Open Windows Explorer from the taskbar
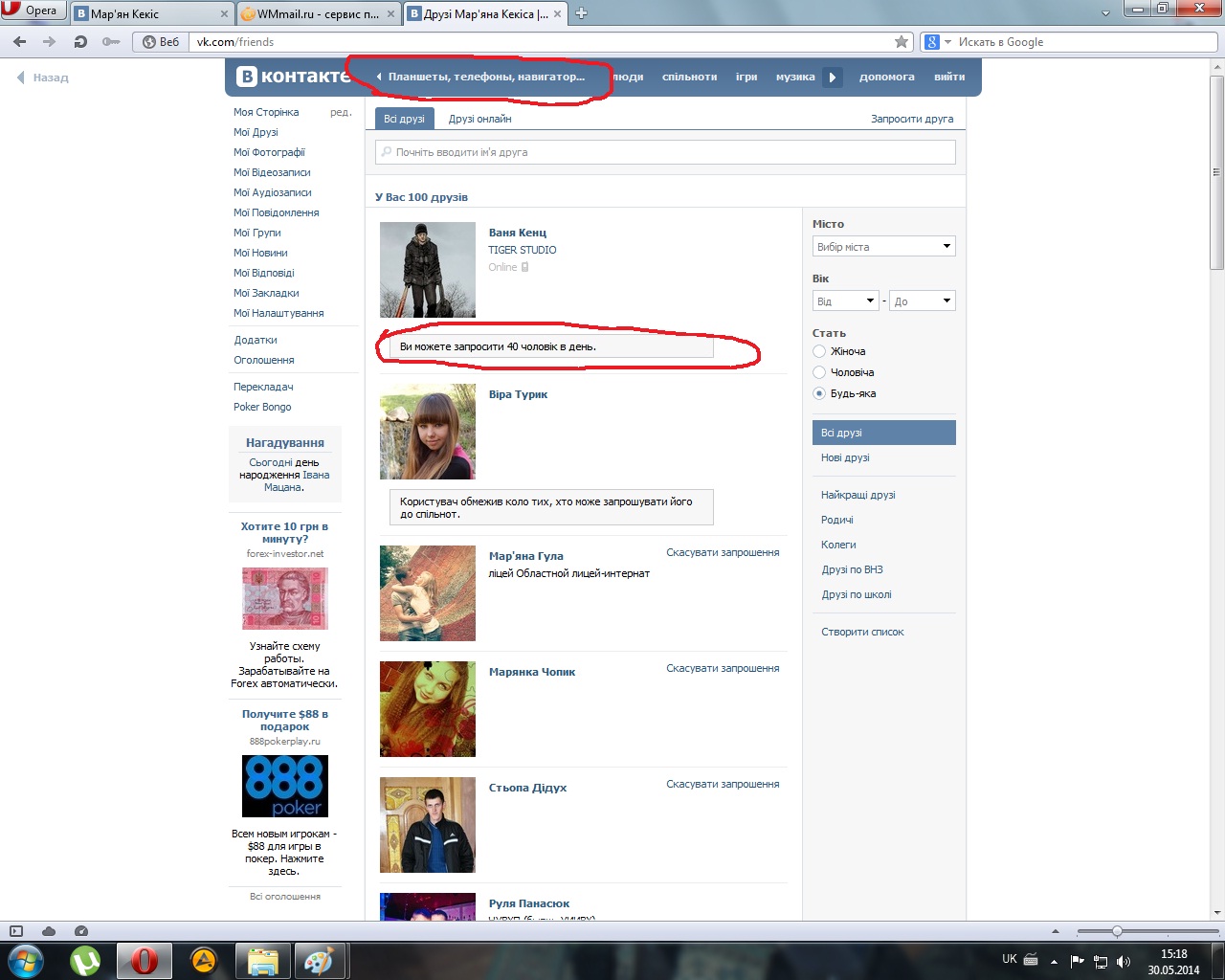Image resolution: width=1225 pixels, height=980 pixels. (263, 960)
